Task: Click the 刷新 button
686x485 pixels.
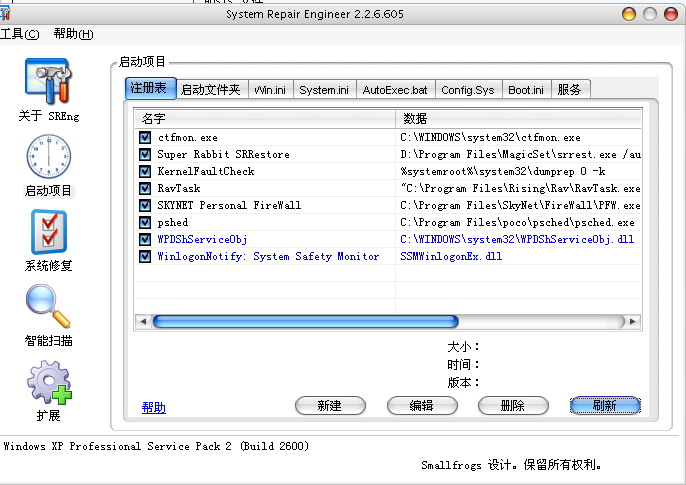Action: pos(605,405)
